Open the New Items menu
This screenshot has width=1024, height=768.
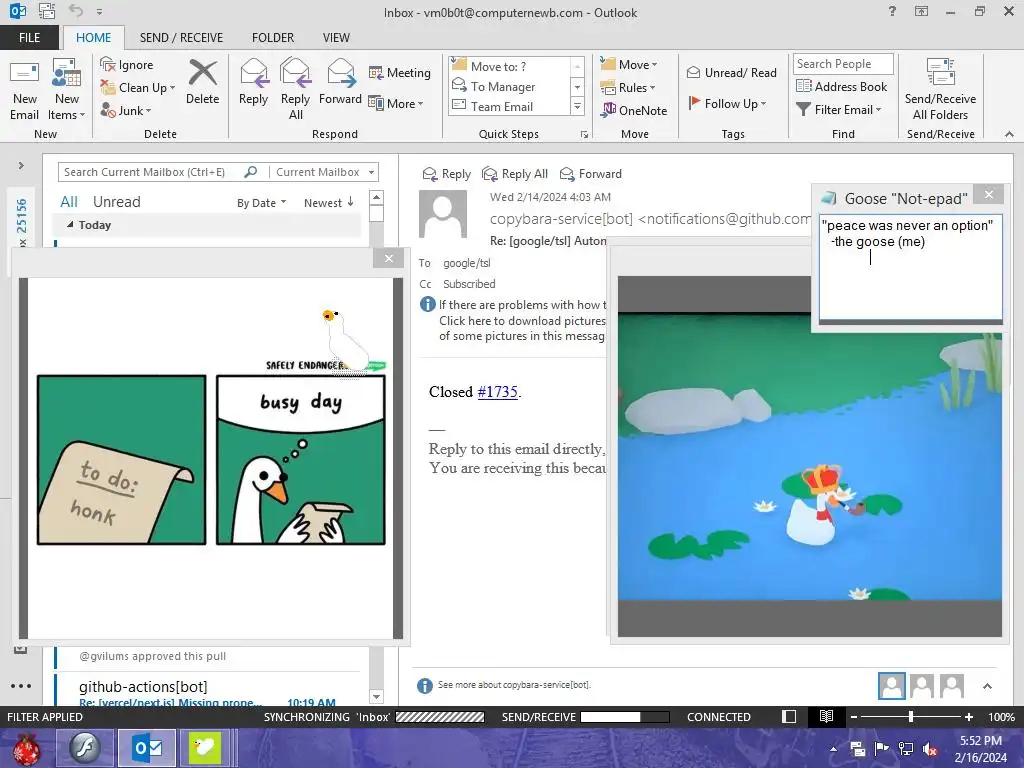point(67,90)
